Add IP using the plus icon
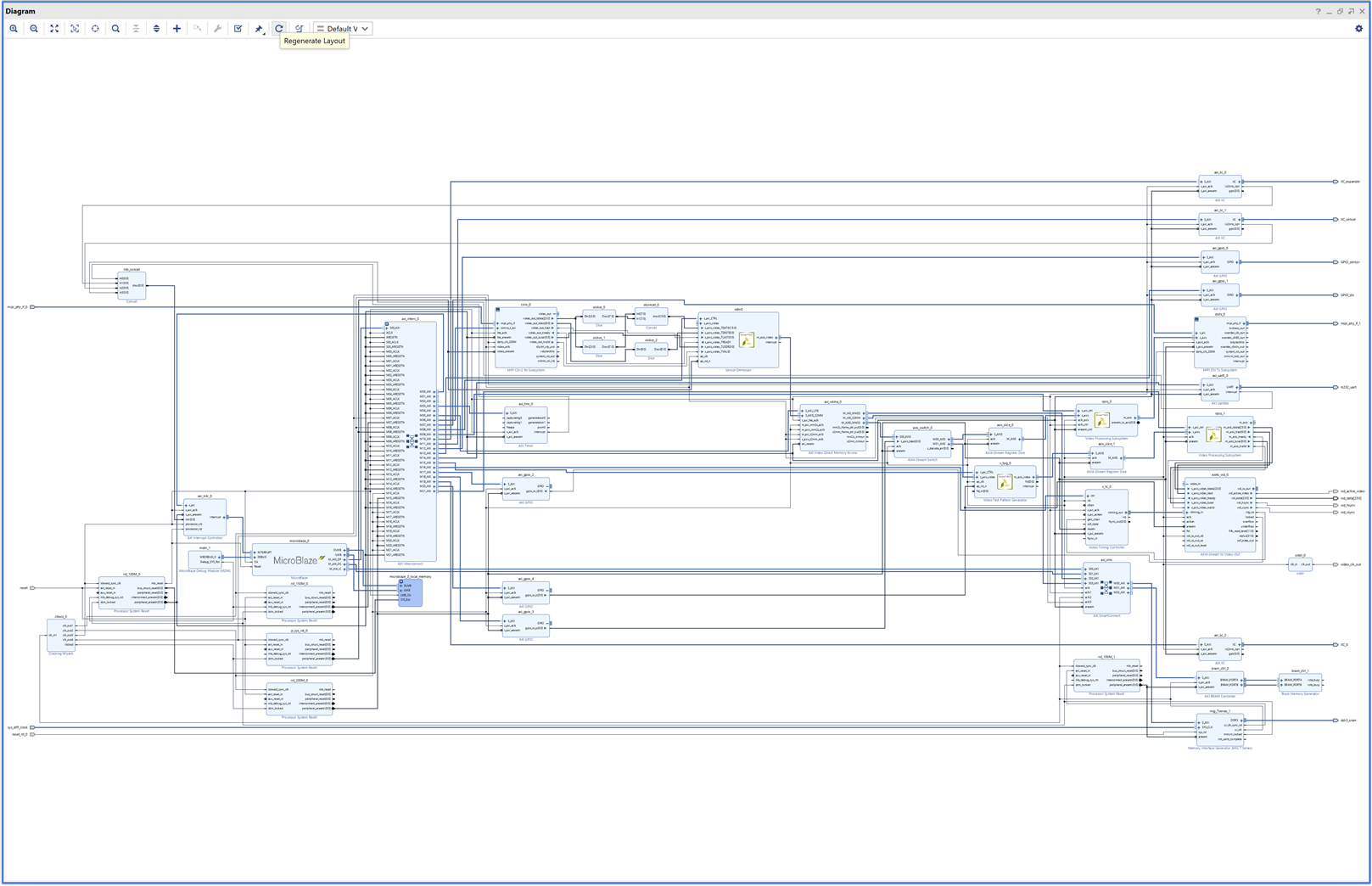Screen dimensions: 1372x886 coord(176,29)
